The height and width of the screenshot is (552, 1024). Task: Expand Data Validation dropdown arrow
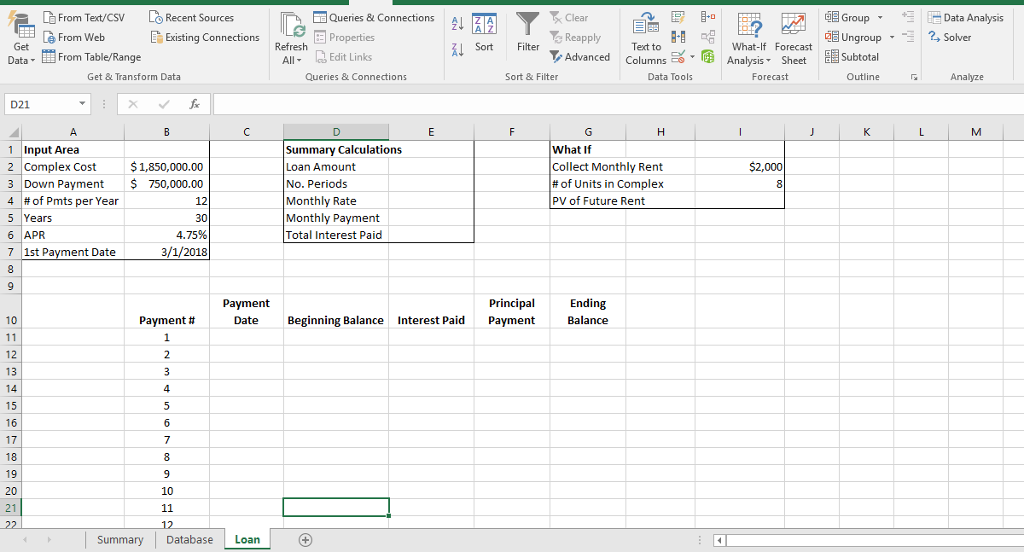692,57
